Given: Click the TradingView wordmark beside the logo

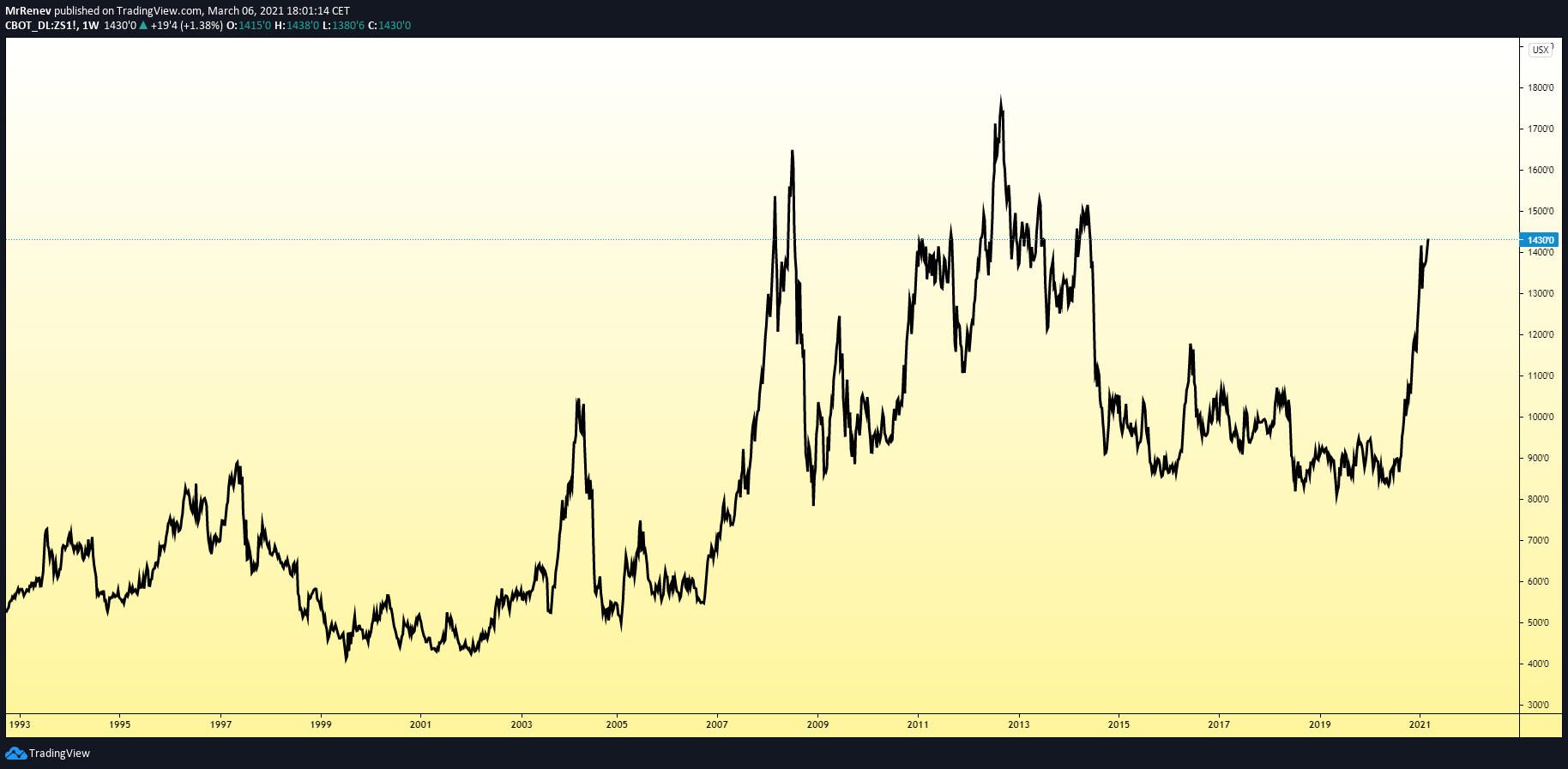Looking at the screenshot, I should click(x=59, y=754).
